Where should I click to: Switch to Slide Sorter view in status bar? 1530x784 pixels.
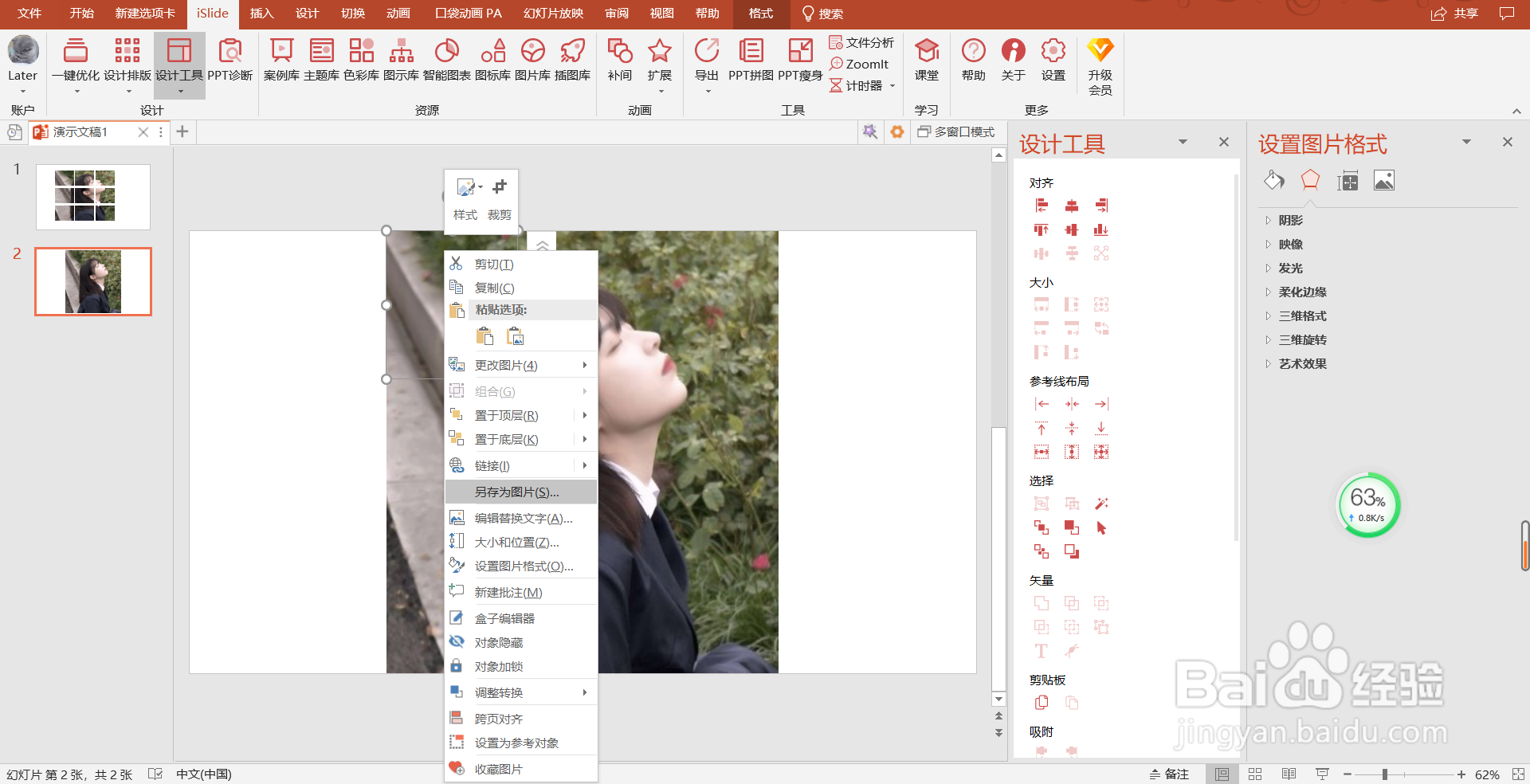(x=1255, y=774)
